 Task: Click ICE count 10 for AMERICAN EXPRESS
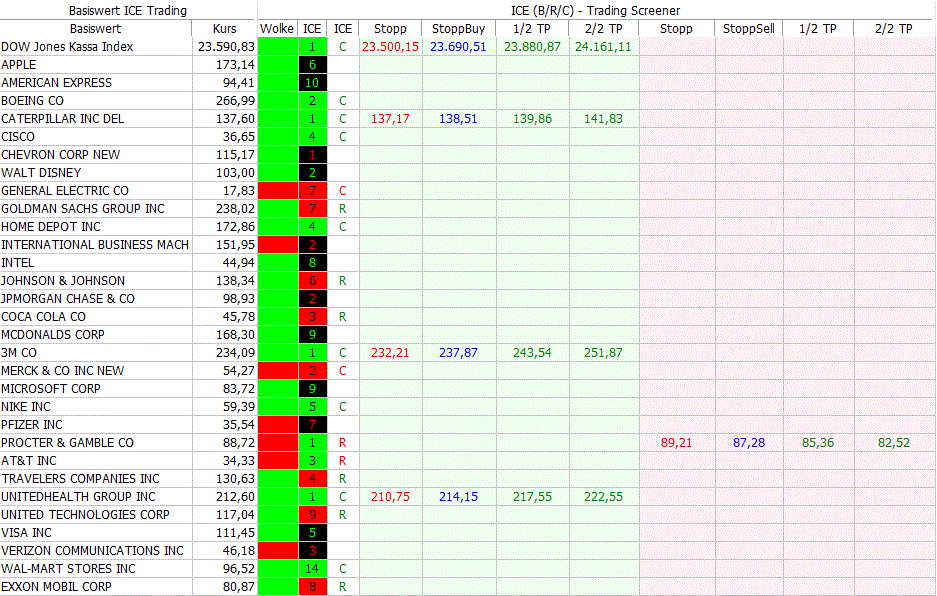point(313,82)
